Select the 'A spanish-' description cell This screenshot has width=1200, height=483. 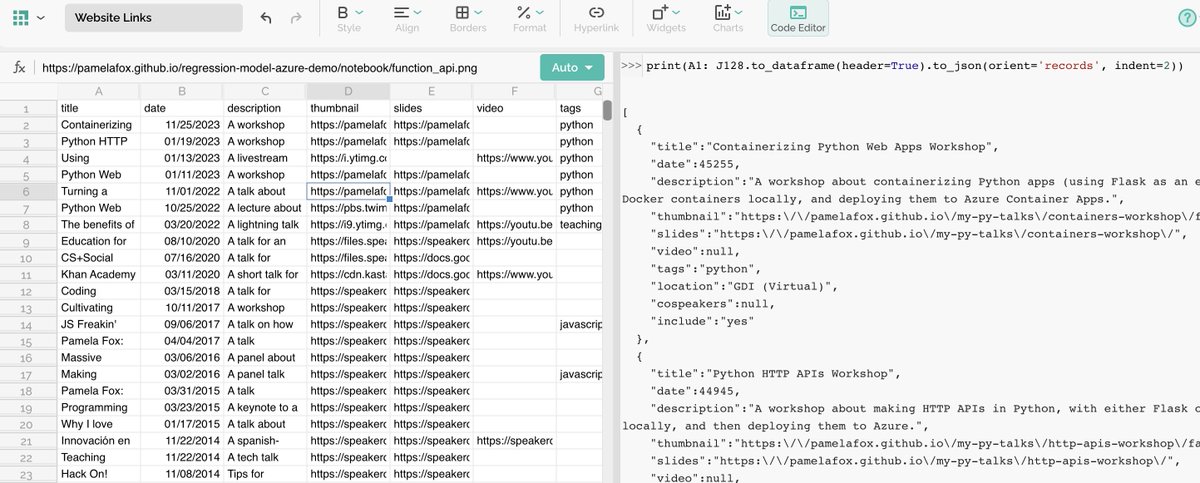[x=265, y=441]
